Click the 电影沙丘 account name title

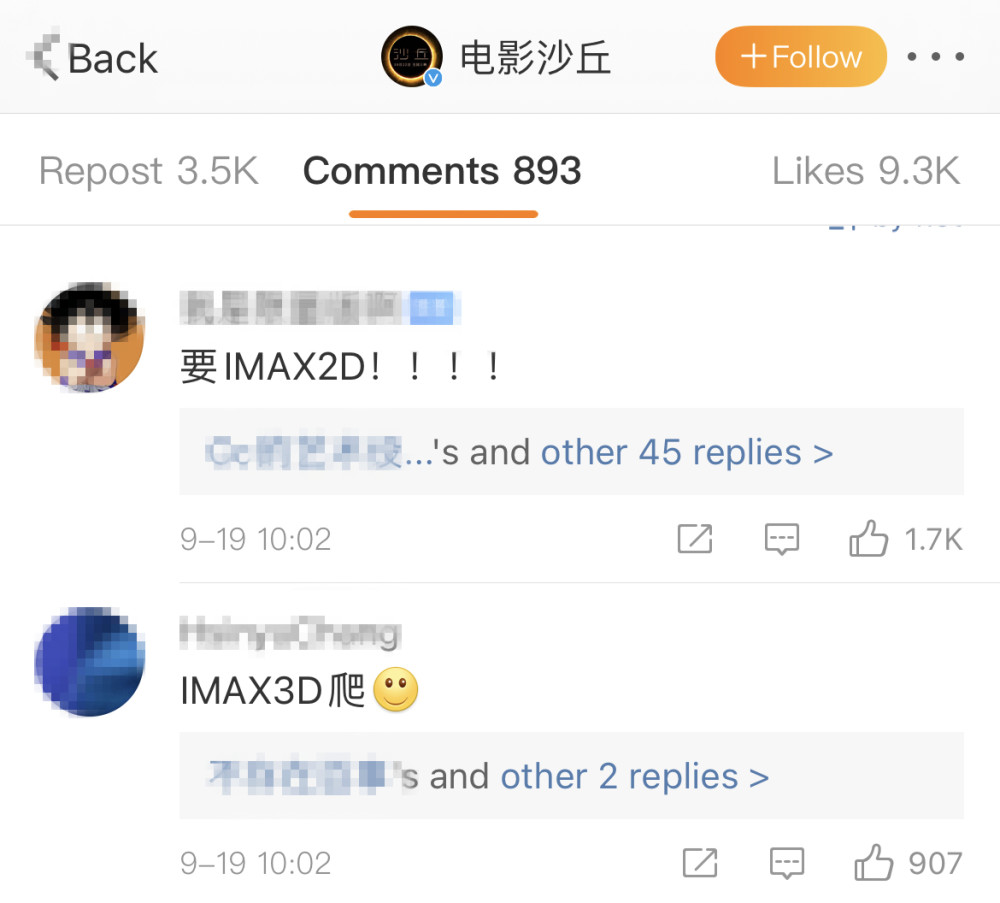coord(535,57)
